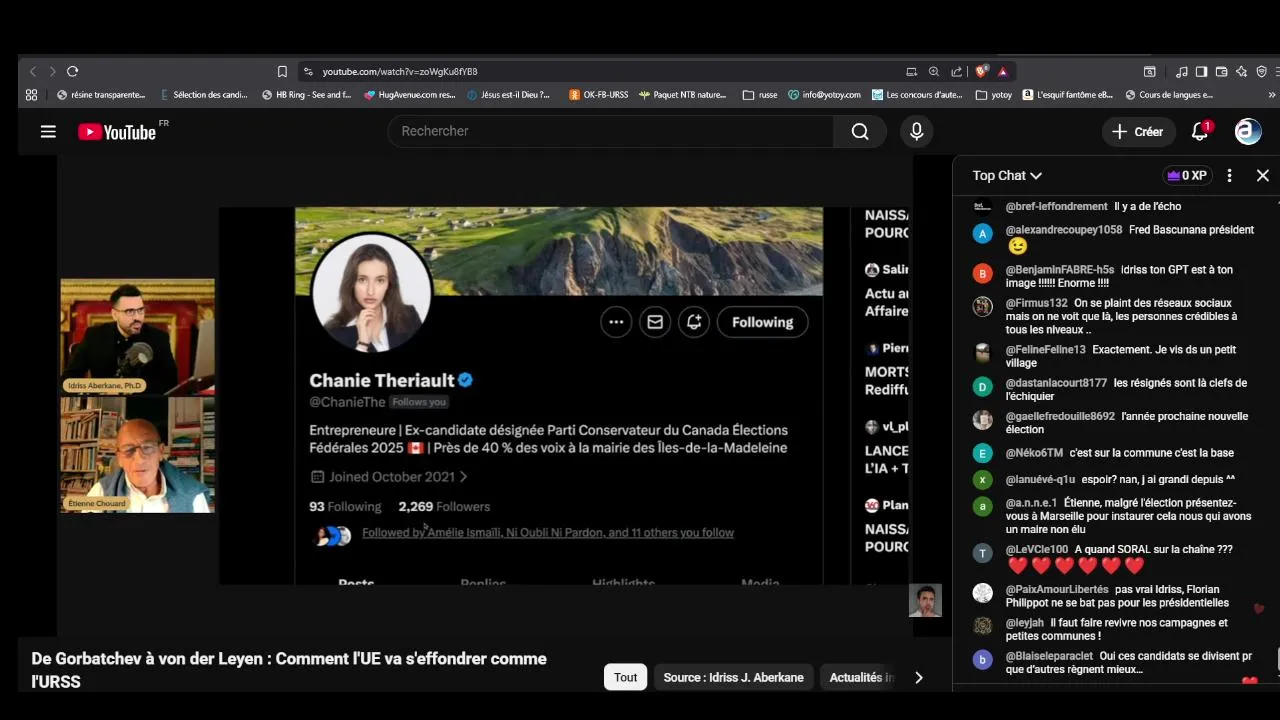Open Brave Rewards triangle icon
Viewport: 1280px width, 720px height.
point(1002,71)
